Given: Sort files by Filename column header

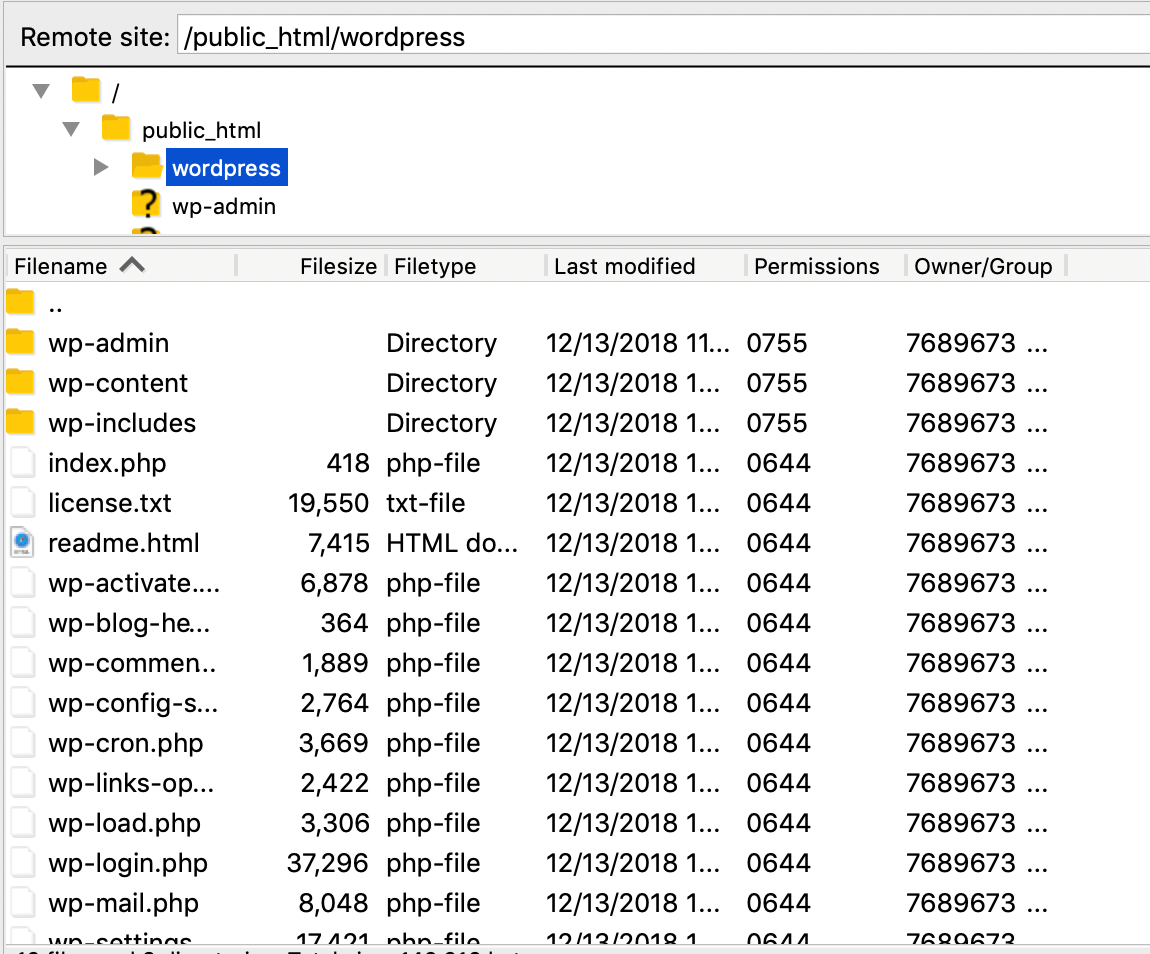Looking at the screenshot, I should (61, 266).
